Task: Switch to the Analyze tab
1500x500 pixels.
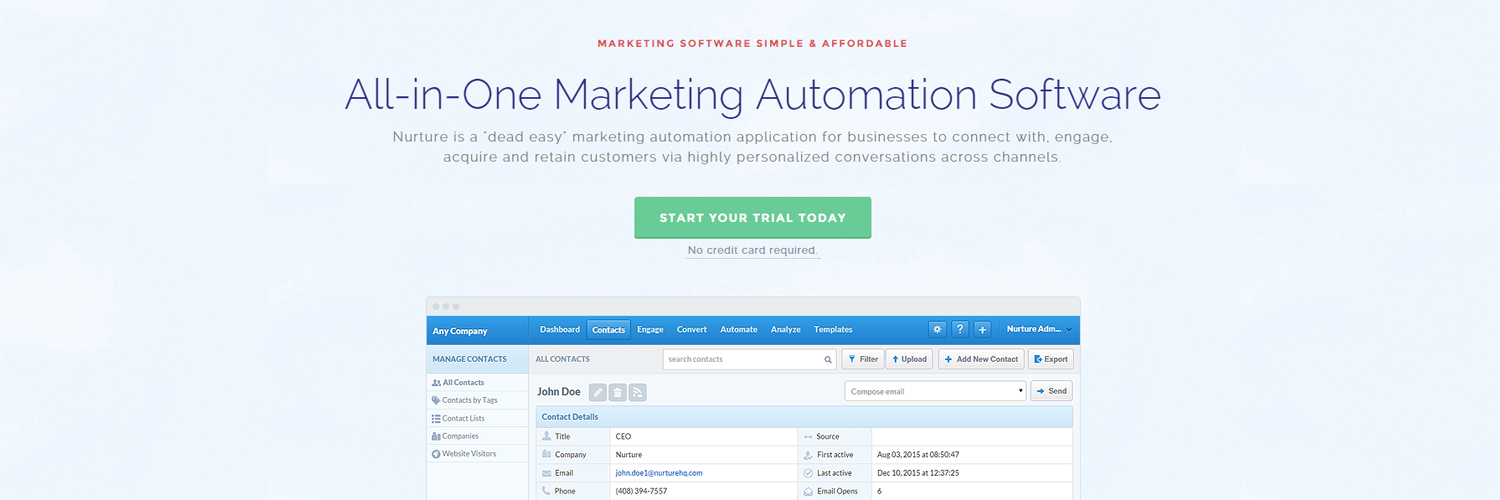Action: [786, 329]
